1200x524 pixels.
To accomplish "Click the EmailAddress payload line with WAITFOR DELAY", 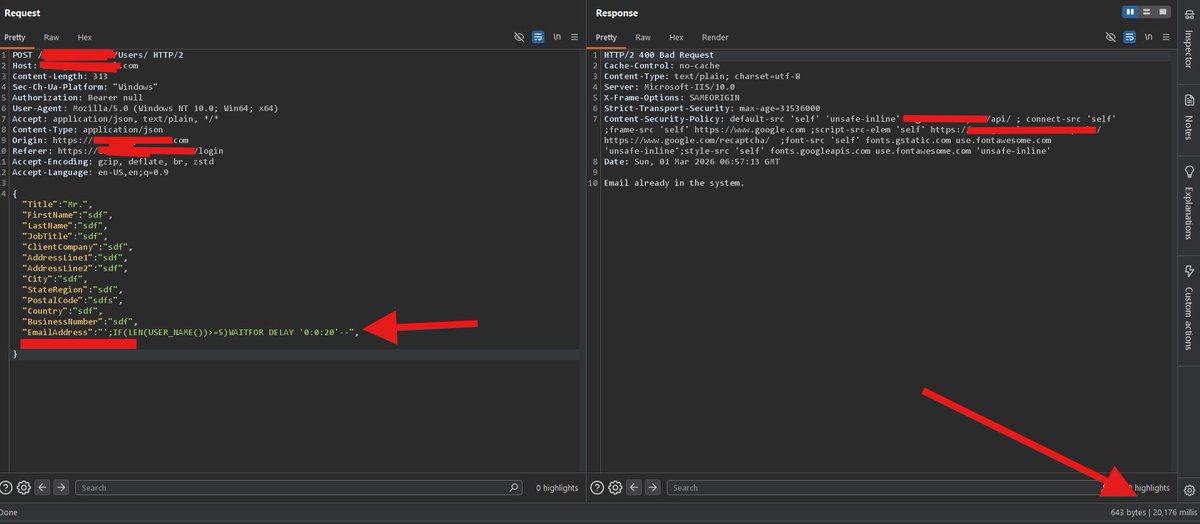I will 190,331.
